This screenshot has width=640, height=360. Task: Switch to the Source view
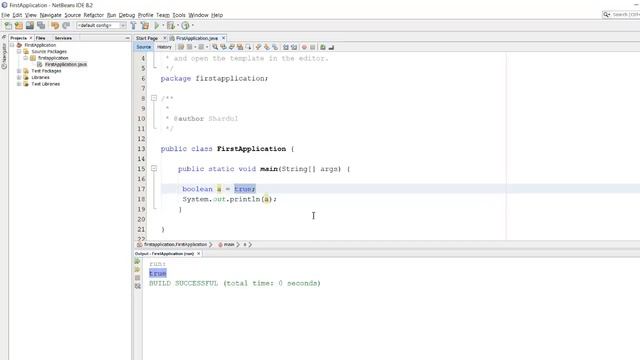point(143,47)
